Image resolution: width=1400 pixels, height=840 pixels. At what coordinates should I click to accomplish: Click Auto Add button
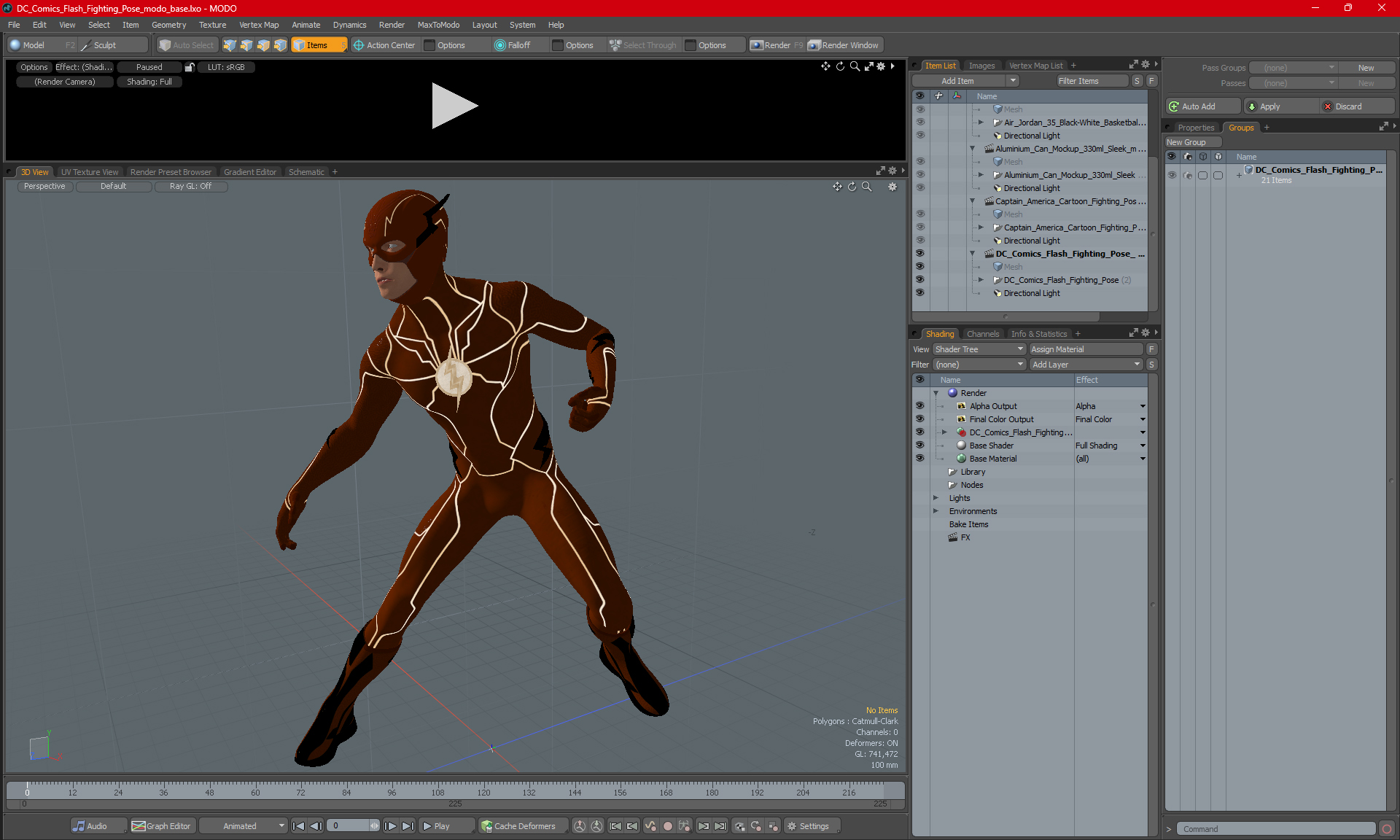[x=1202, y=106]
